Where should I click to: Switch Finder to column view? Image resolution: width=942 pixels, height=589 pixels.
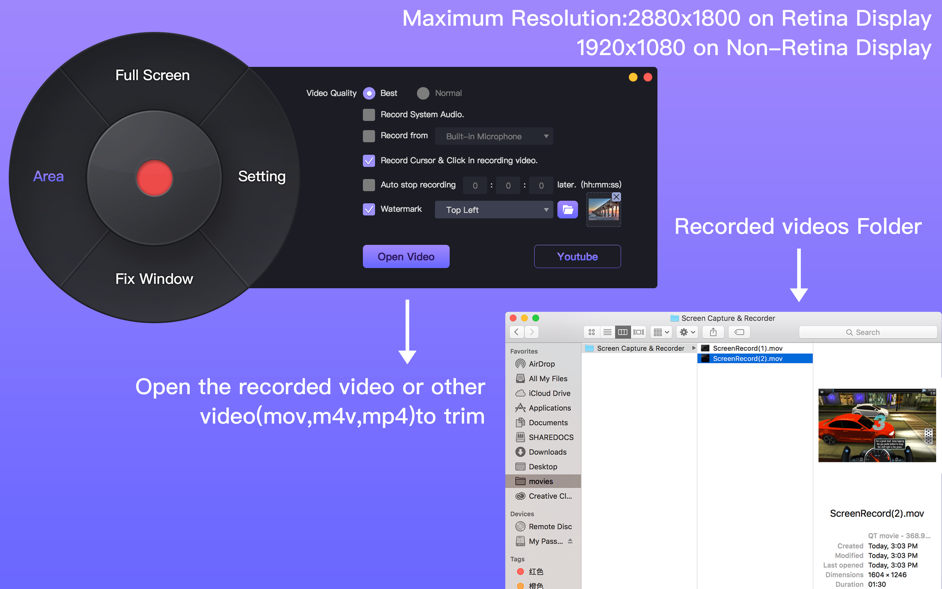click(x=623, y=332)
